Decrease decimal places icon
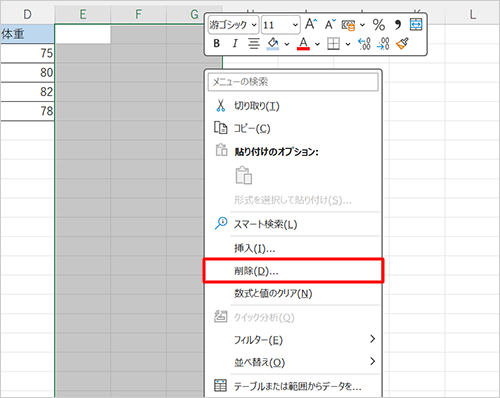Viewport: 500px width, 398px height. (x=383, y=43)
